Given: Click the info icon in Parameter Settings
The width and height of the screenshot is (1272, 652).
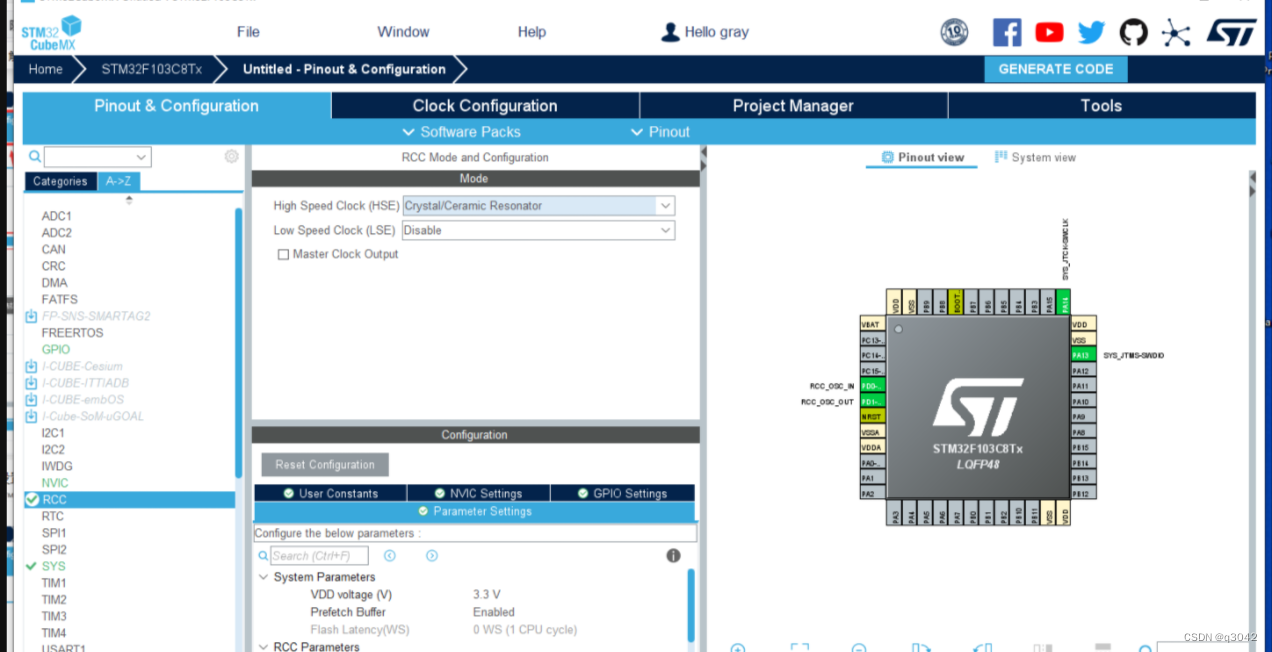Looking at the screenshot, I should (673, 555).
